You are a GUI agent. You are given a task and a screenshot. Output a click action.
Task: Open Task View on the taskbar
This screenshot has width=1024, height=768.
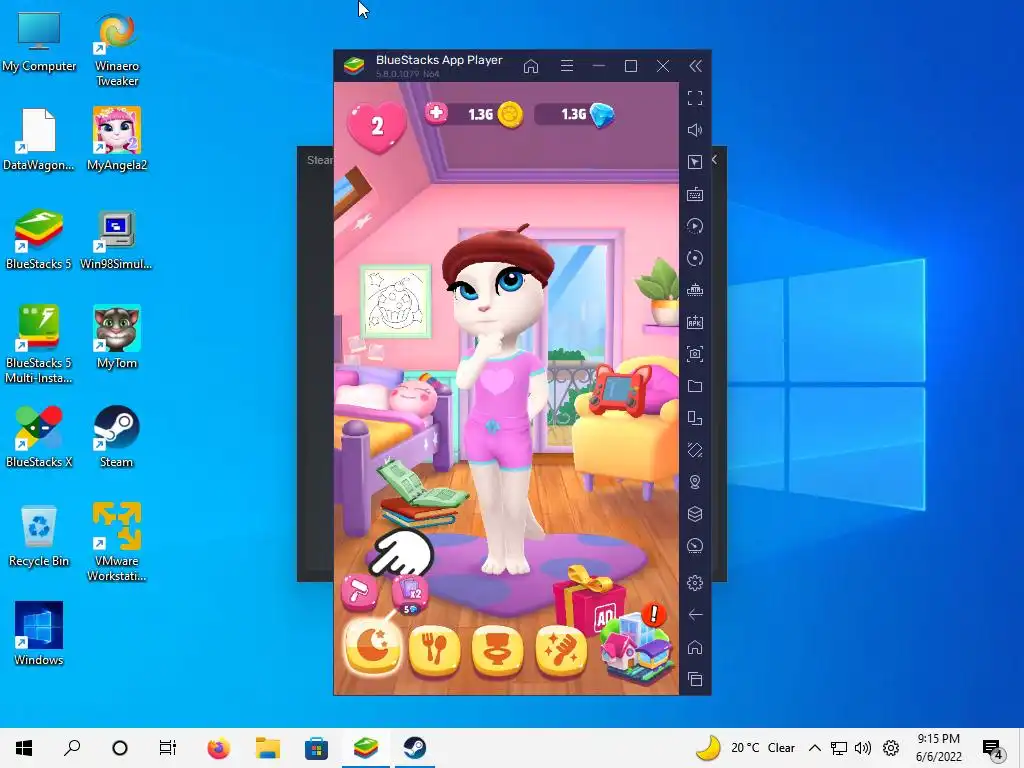coord(168,748)
